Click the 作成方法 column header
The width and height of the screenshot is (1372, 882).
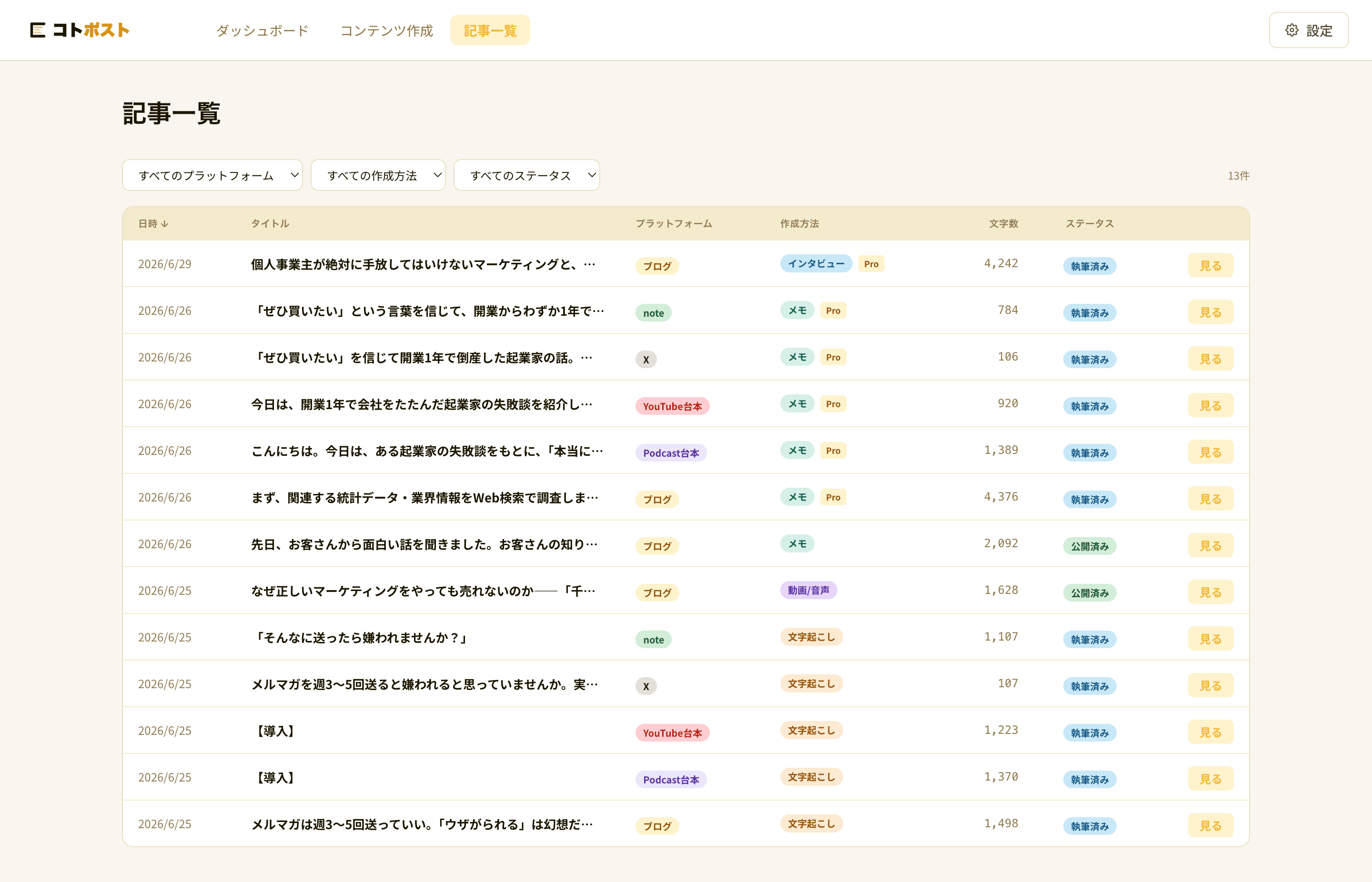tap(800, 223)
